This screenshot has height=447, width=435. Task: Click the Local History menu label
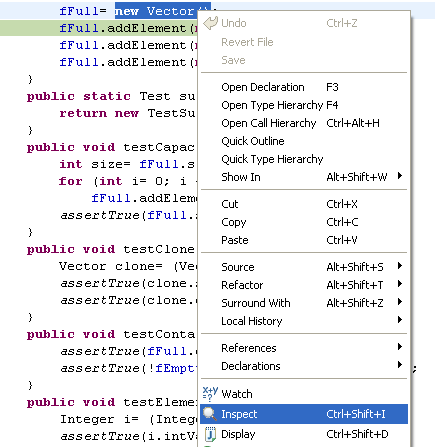coord(252,321)
